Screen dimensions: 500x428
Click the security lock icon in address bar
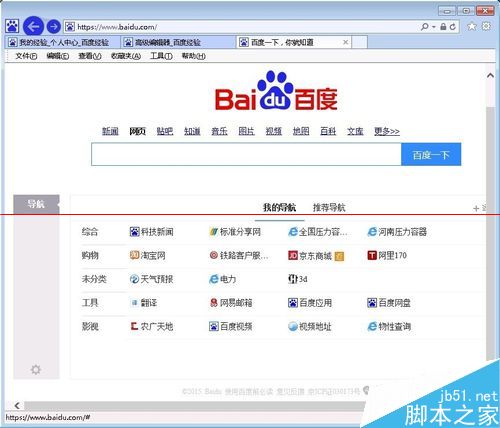[443, 27]
